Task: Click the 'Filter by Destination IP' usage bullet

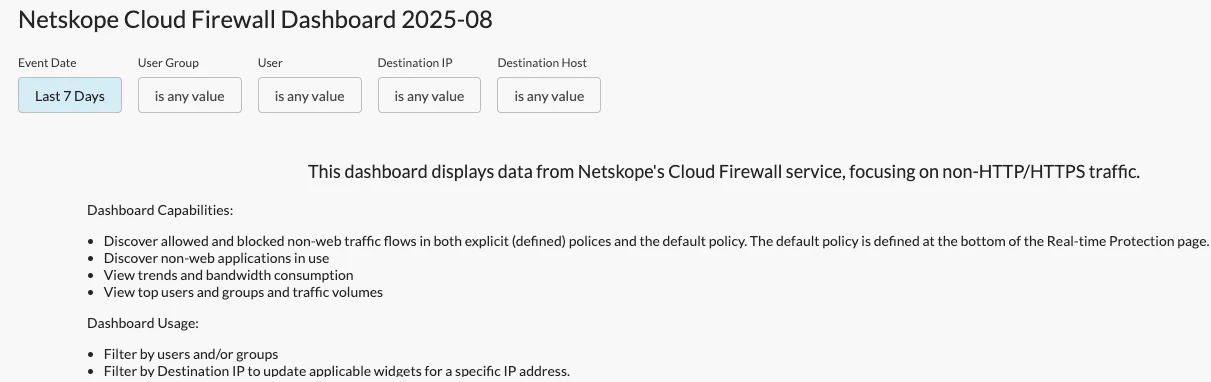Action: click(x=336, y=371)
